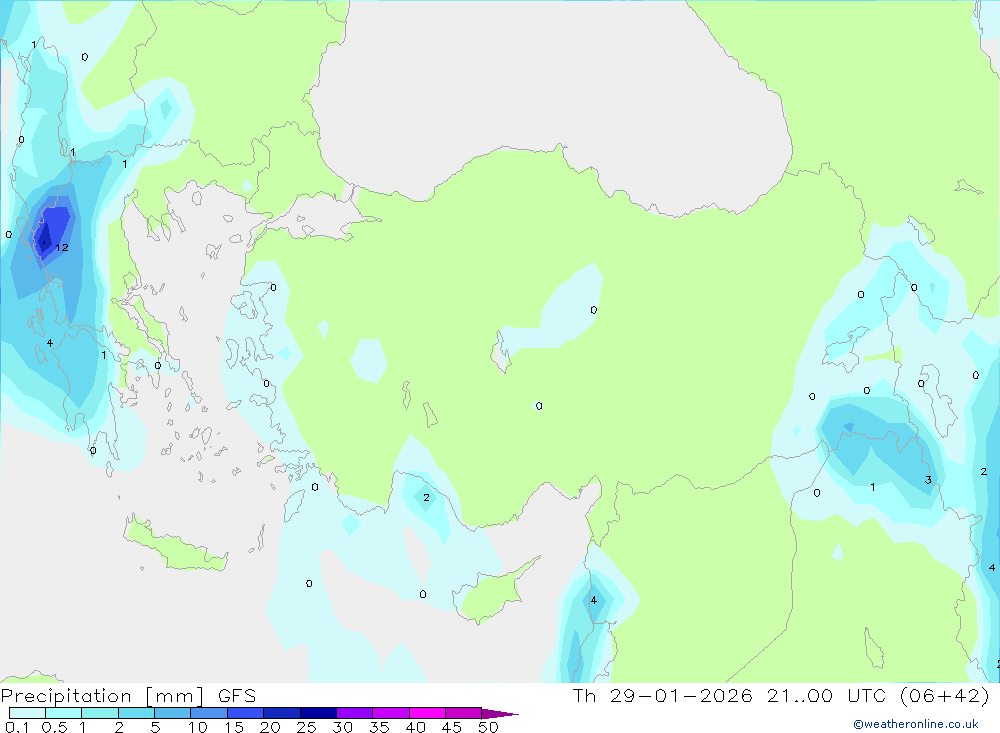Click the '0.5' legend scale label
The height and width of the screenshot is (733, 1000).
click(x=54, y=727)
